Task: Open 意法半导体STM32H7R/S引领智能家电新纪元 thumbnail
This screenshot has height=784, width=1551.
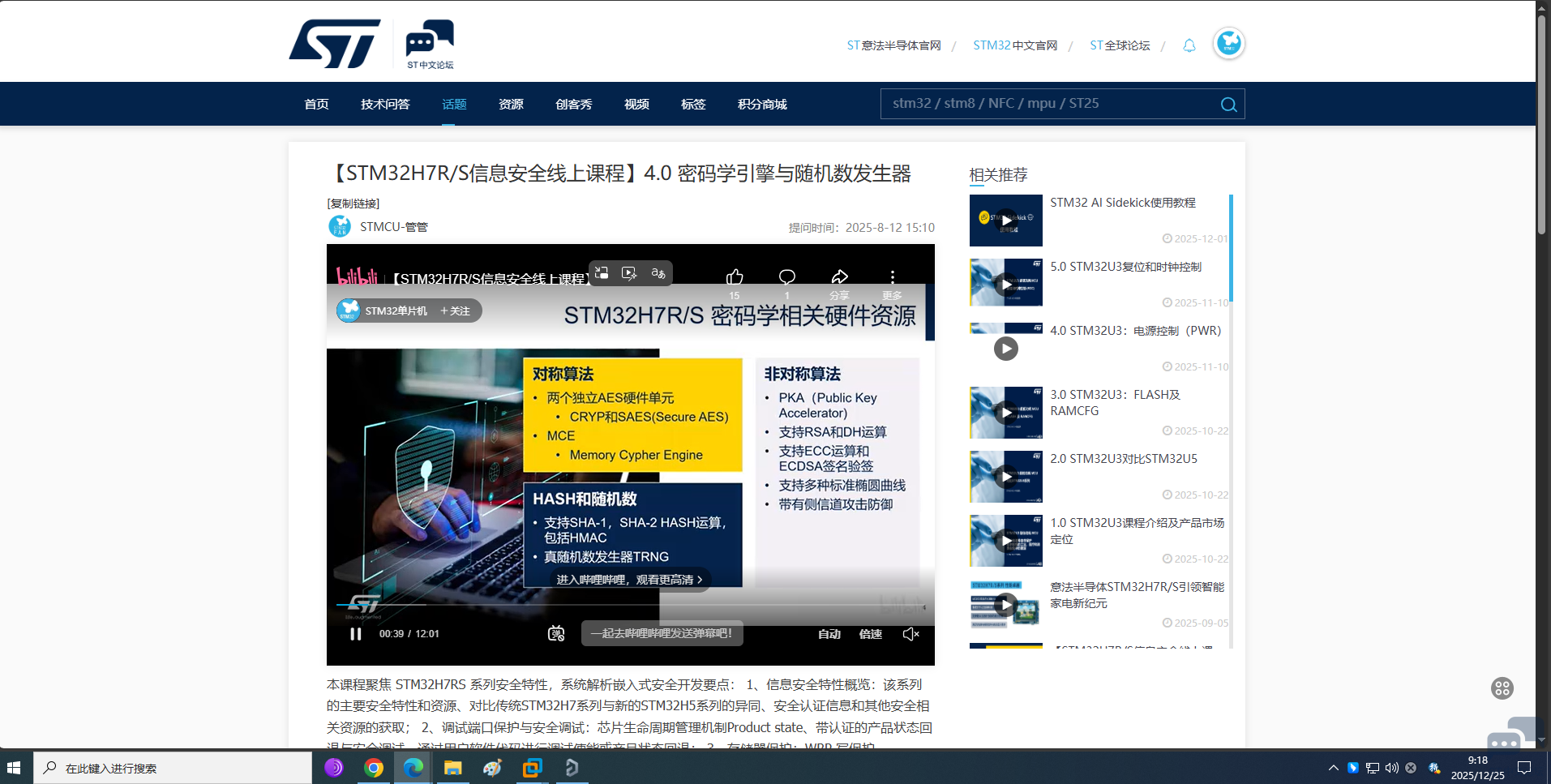Action: [1005, 605]
